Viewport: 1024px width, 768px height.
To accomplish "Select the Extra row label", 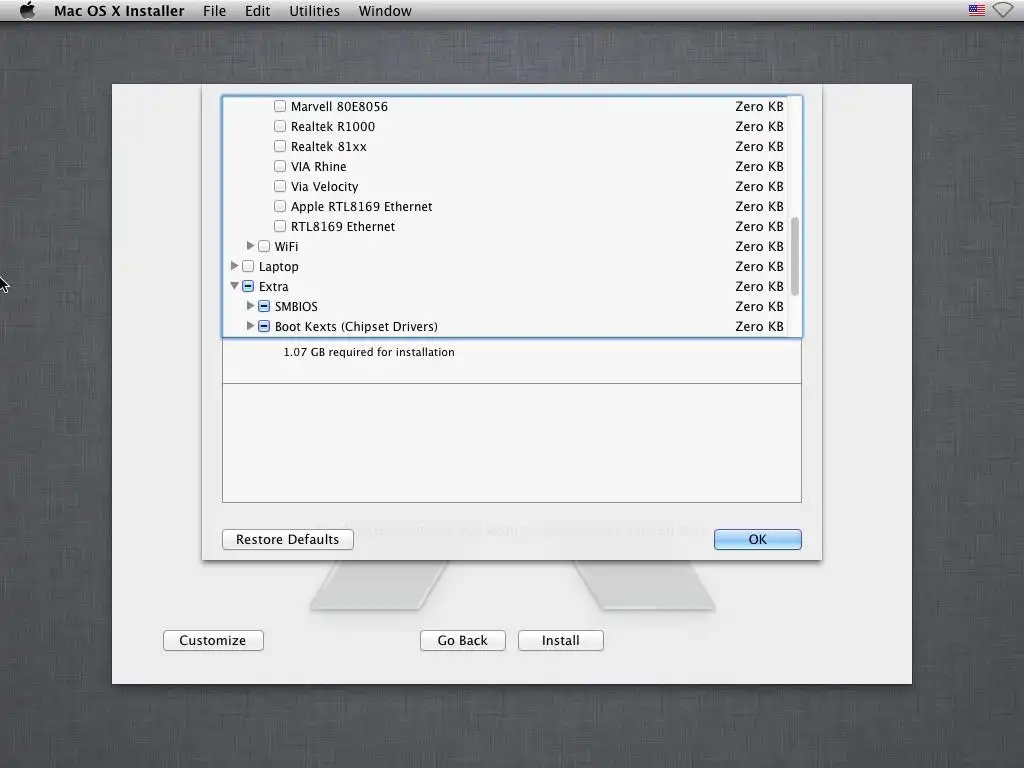I will tap(273, 287).
